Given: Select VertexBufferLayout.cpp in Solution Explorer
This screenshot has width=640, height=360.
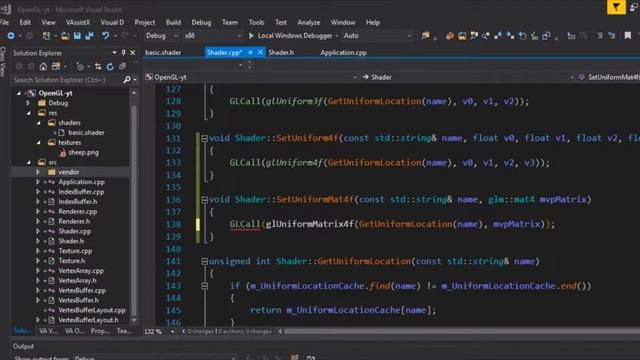Looking at the screenshot, I should [x=92, y=310].
